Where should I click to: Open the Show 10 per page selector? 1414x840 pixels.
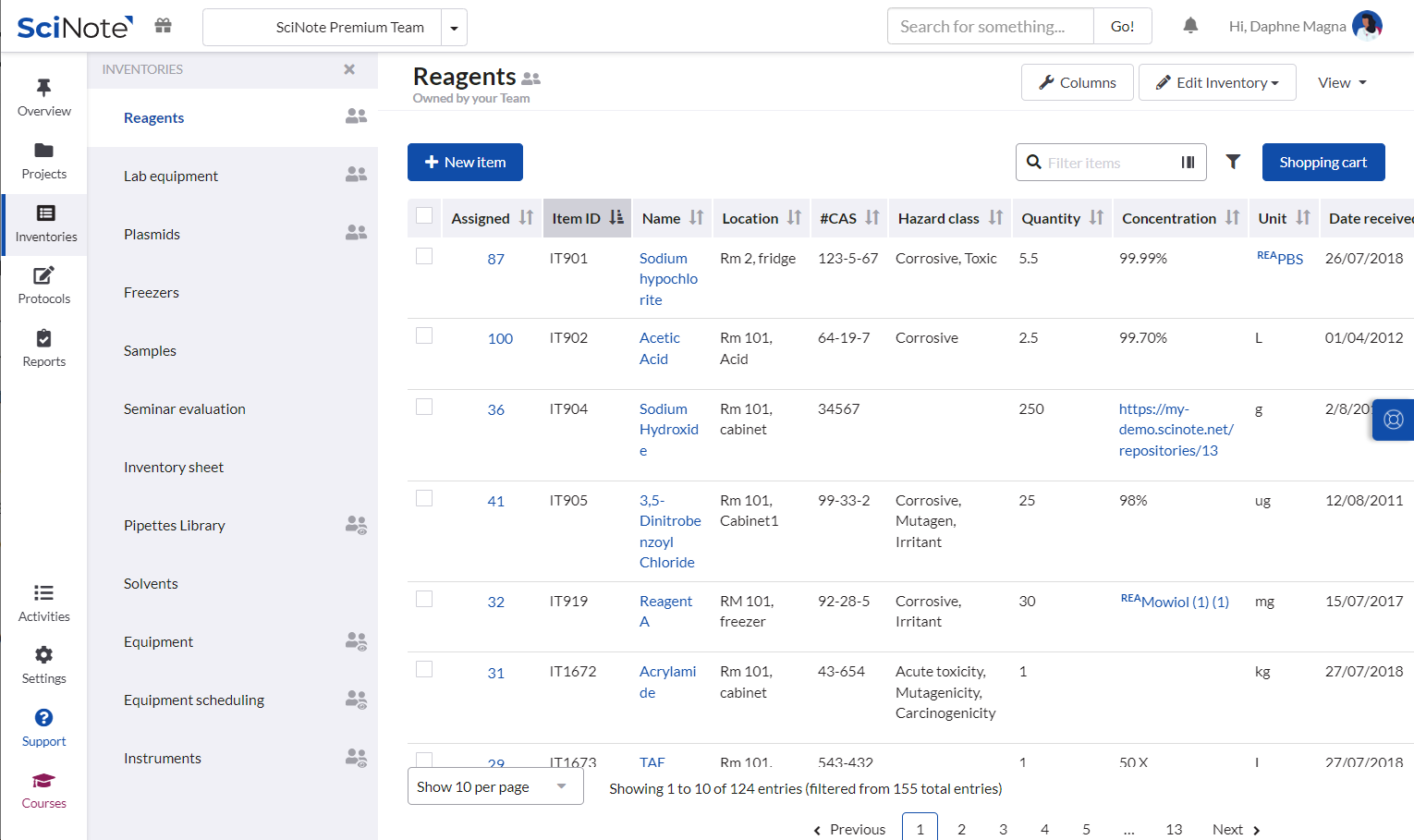click(x=494, y=786)
